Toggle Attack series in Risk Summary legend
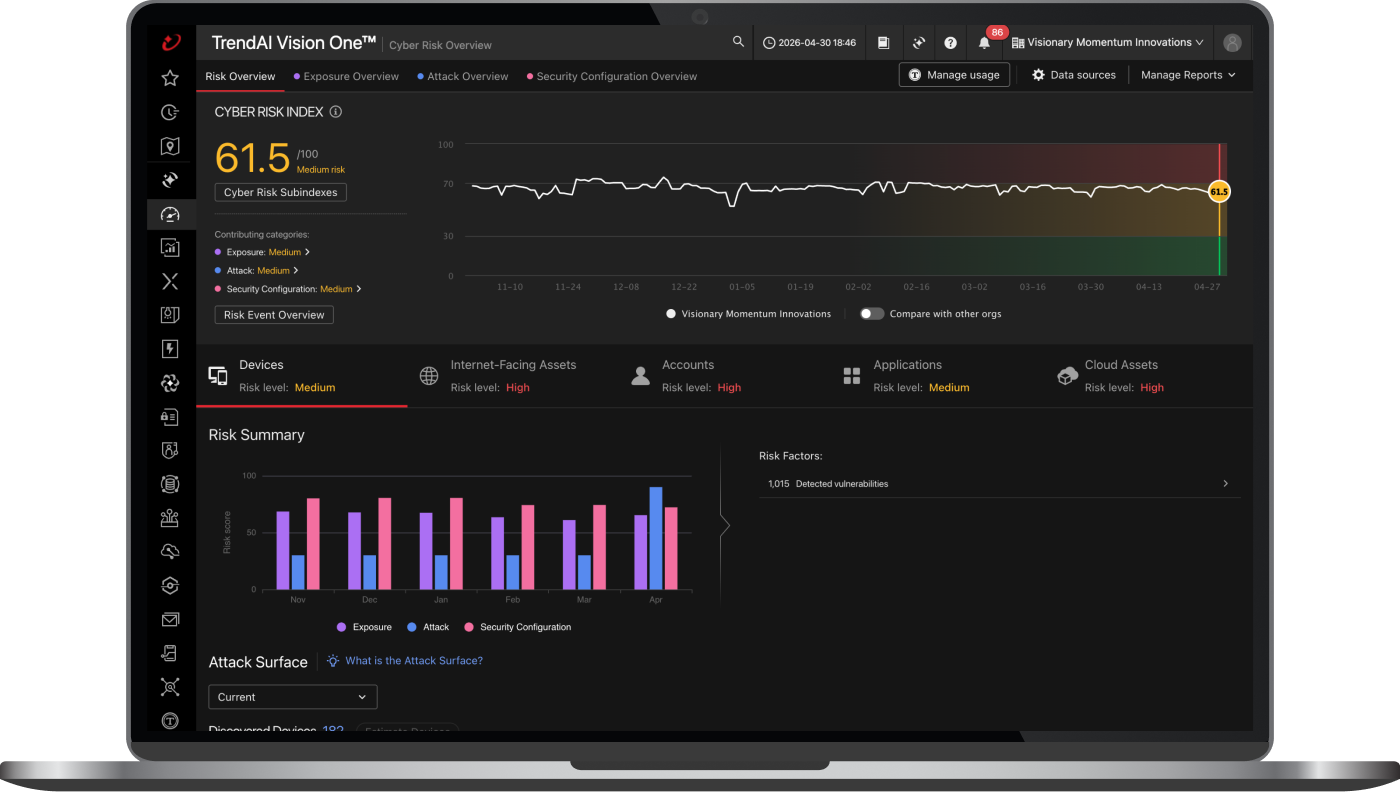Image resolution: width=1400 pixels, height=792 pixels. 429,627
